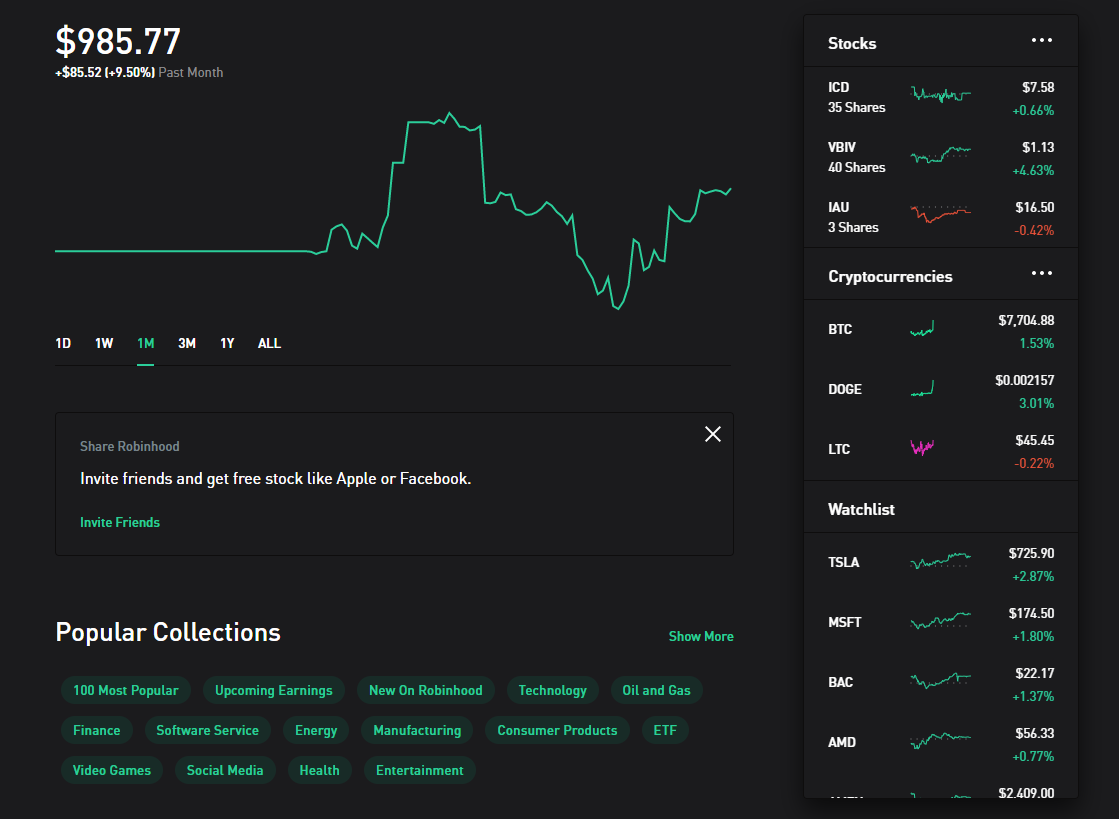
Task: Click the IAU ticker symbol
Action: (839, 207)
